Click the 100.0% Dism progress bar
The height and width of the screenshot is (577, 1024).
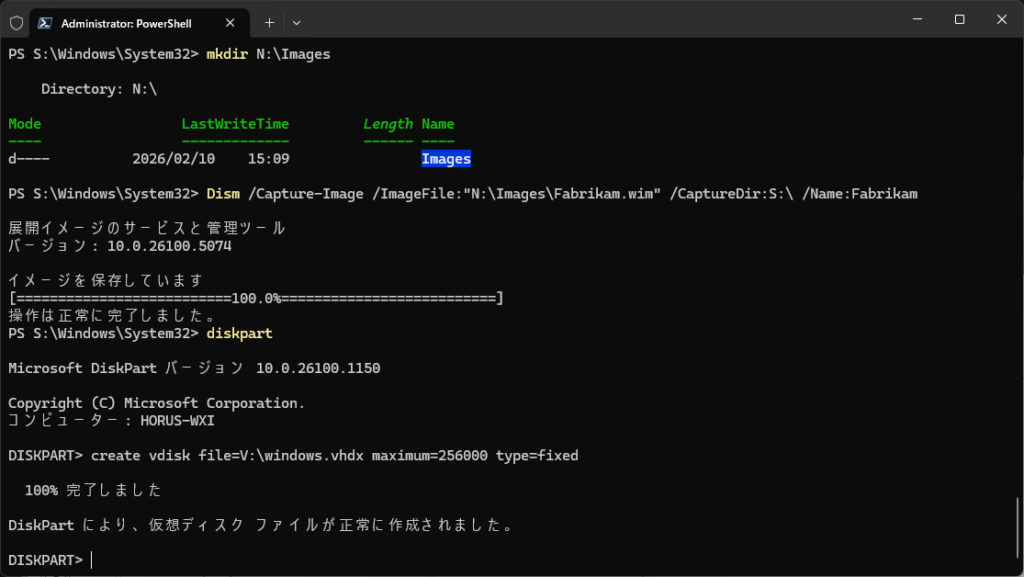point(255,298)
